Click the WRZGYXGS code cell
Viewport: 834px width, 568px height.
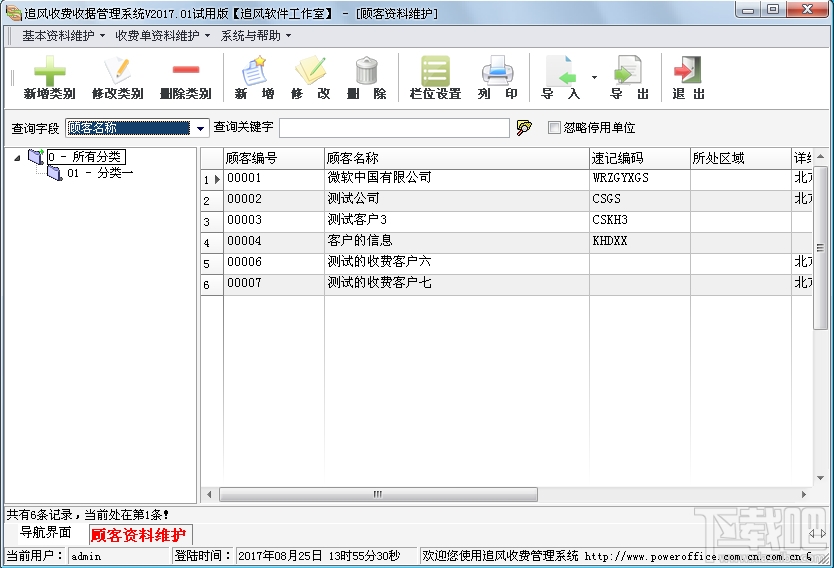click(x=639, y=178)
